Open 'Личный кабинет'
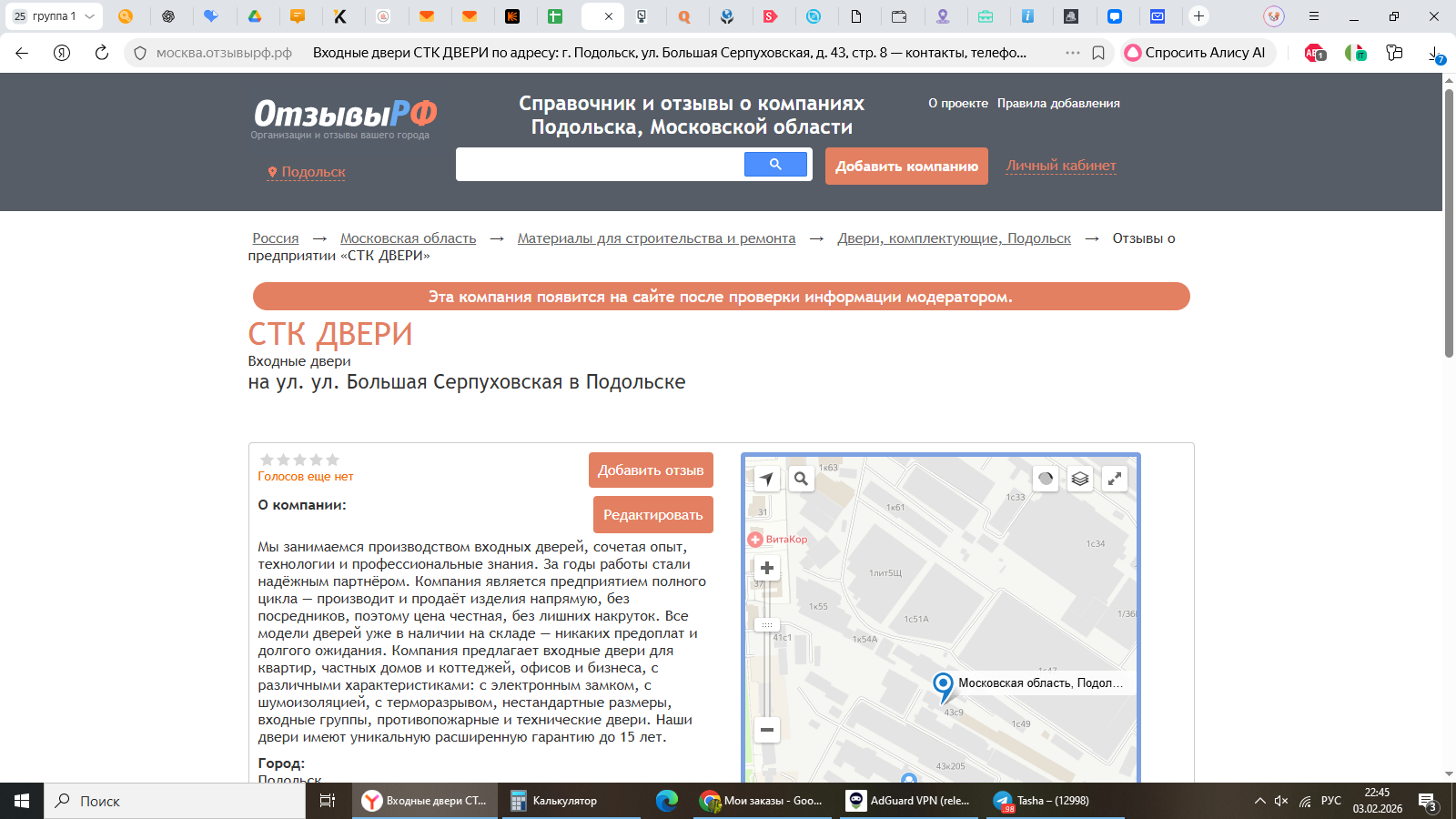The image size is (1456, 819). 1061,166
